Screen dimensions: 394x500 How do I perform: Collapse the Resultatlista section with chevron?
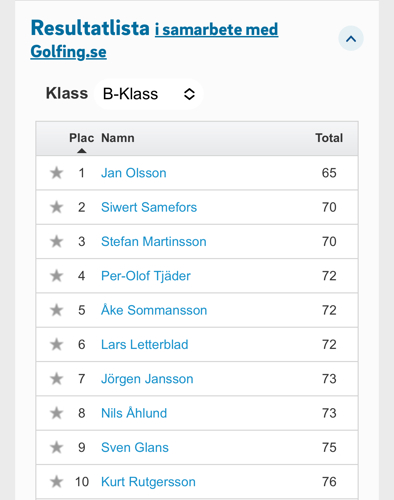[x=351, y=39]
